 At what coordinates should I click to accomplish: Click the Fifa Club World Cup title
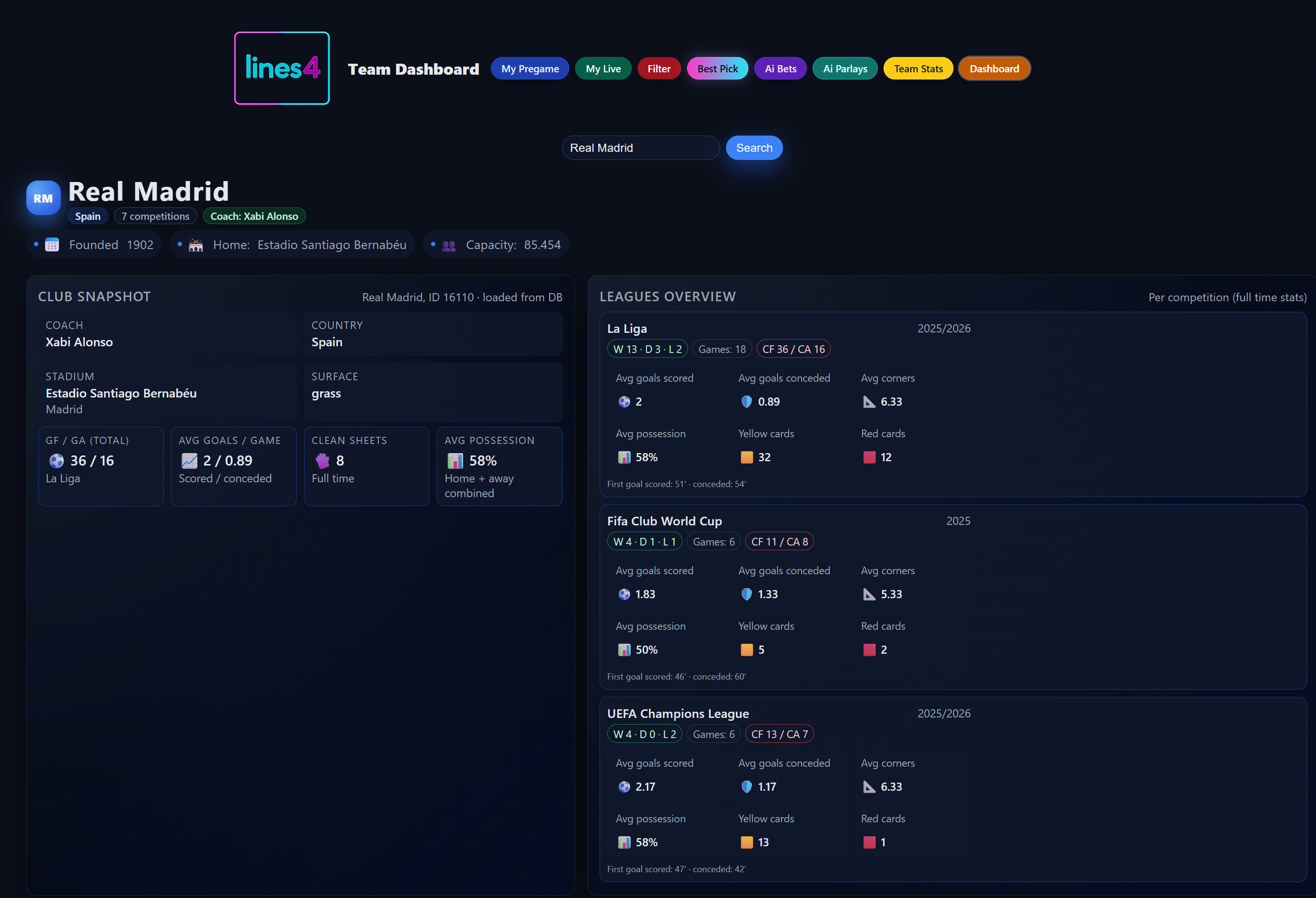664,521
